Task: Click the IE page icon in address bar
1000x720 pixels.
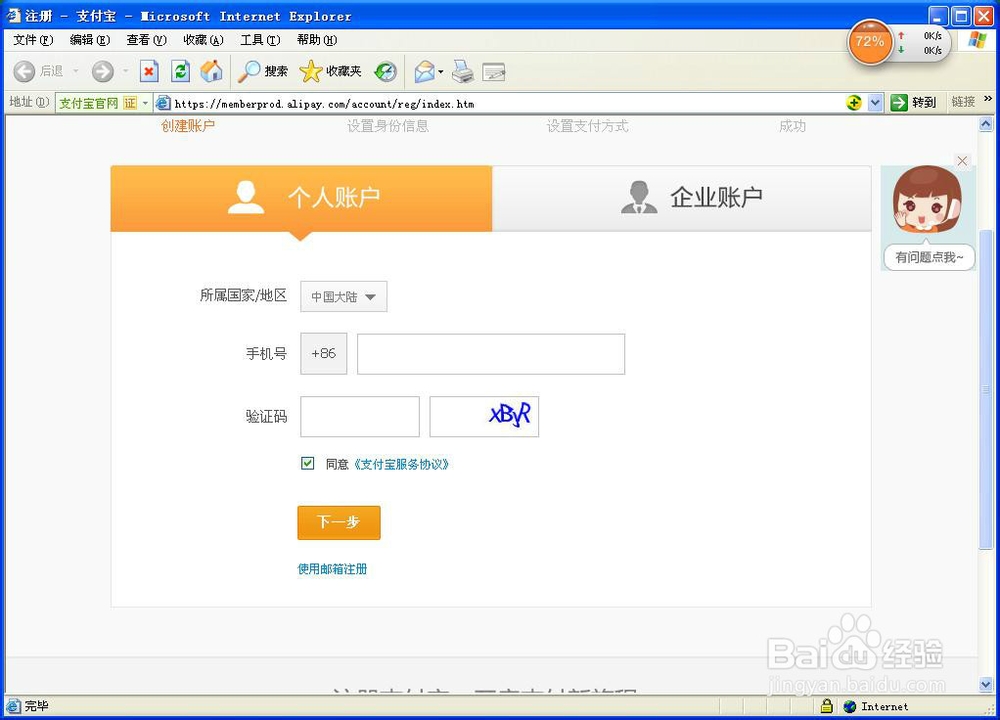Action: (x=163, y=103)
